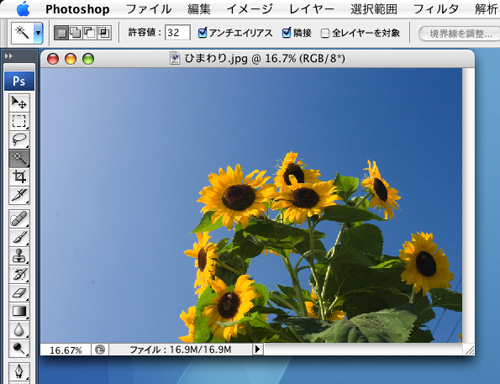Open the 解析 menu
The height and width of the screenshot is (384, 500).
(486, 9)
